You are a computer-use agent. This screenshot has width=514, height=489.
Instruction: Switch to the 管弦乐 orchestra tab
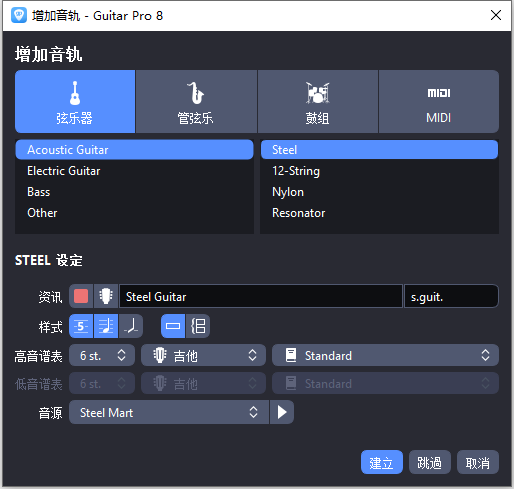click(x=196, y=101)
